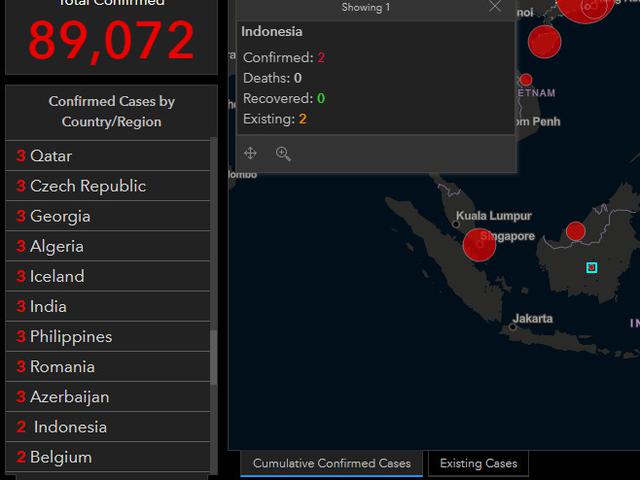Click the Confirmed: 2 line in popup
Screen dimensions: 640x480
pos(284,58)
